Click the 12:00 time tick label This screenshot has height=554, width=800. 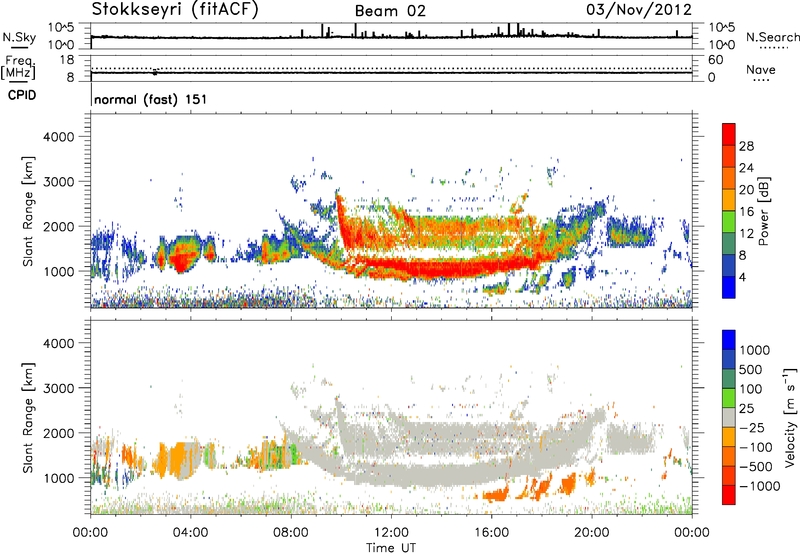[391, 533]
